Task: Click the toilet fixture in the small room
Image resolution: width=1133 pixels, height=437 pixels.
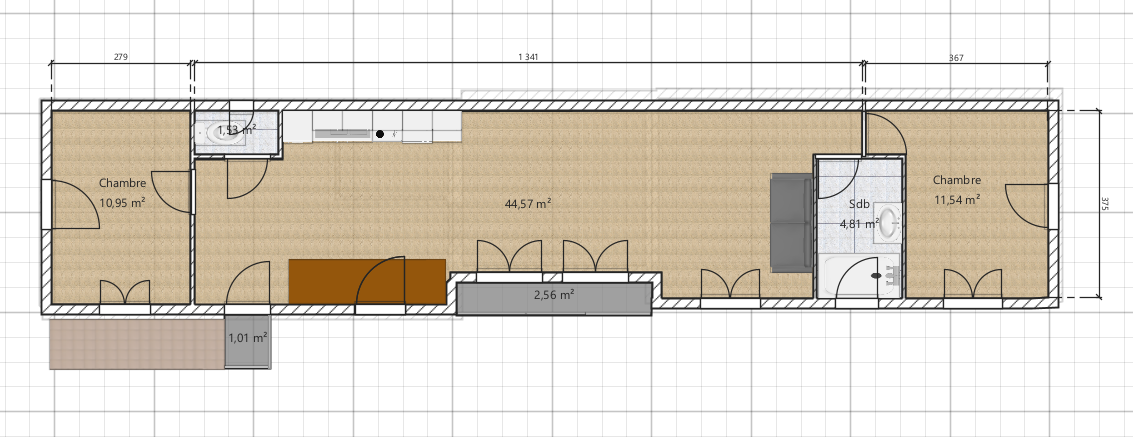Action: point(225,133)
